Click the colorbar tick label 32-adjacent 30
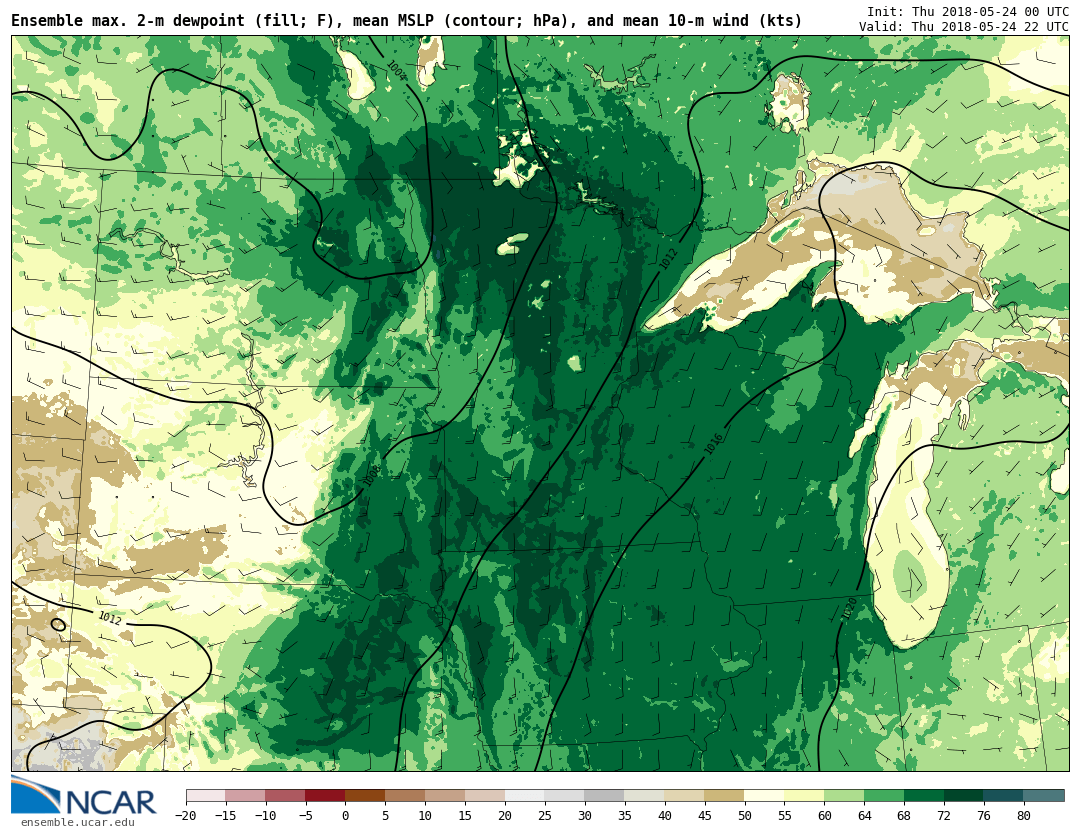 (x=585, y=815)
